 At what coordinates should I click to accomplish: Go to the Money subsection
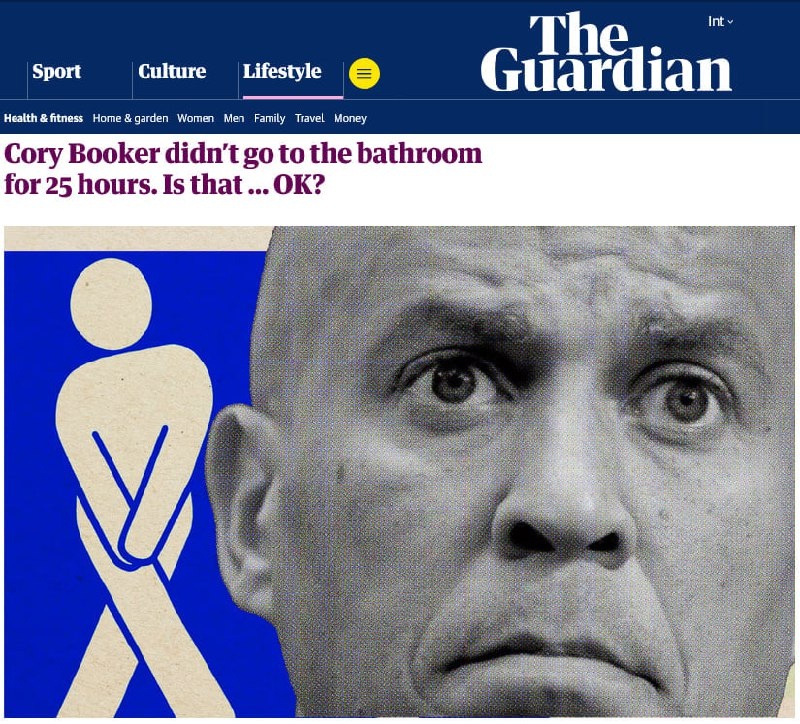[x=351, y=118]
